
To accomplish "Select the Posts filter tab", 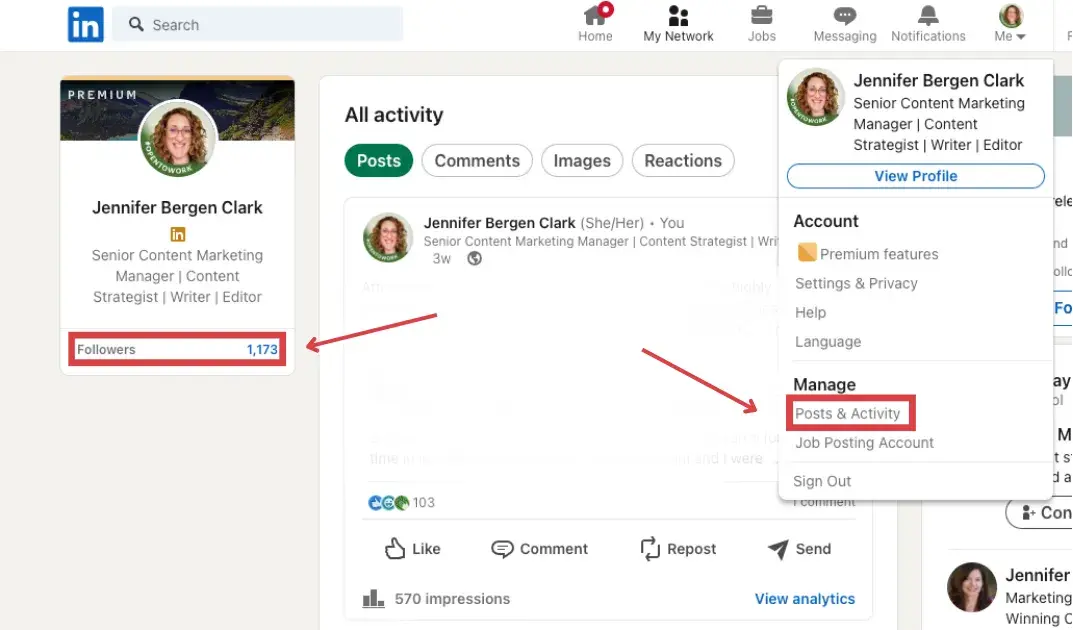I will pyautogui.click(x=378, y=161).
